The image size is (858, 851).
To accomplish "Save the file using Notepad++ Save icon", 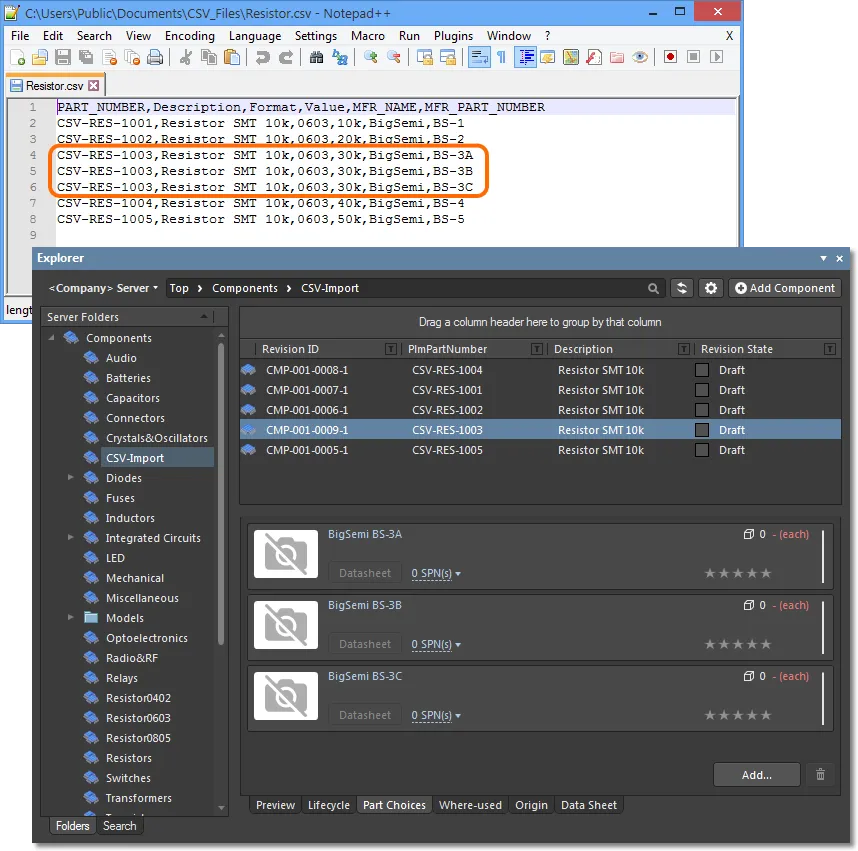I will click(x=63, y=57).
